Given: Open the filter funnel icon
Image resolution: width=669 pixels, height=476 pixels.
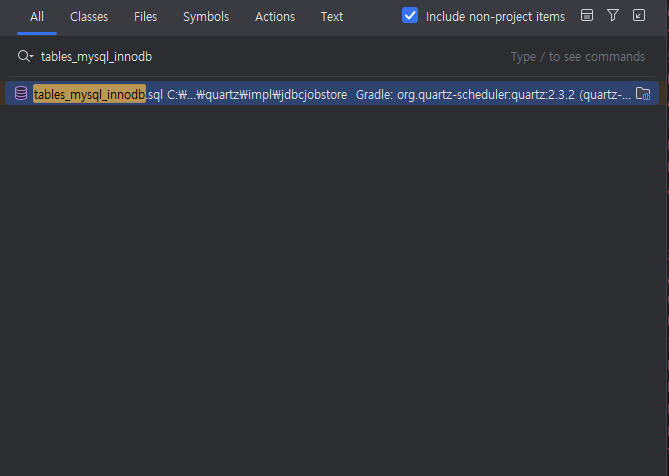Looking at the screenshot, I should pyautogui.click(x=613, y=15).
